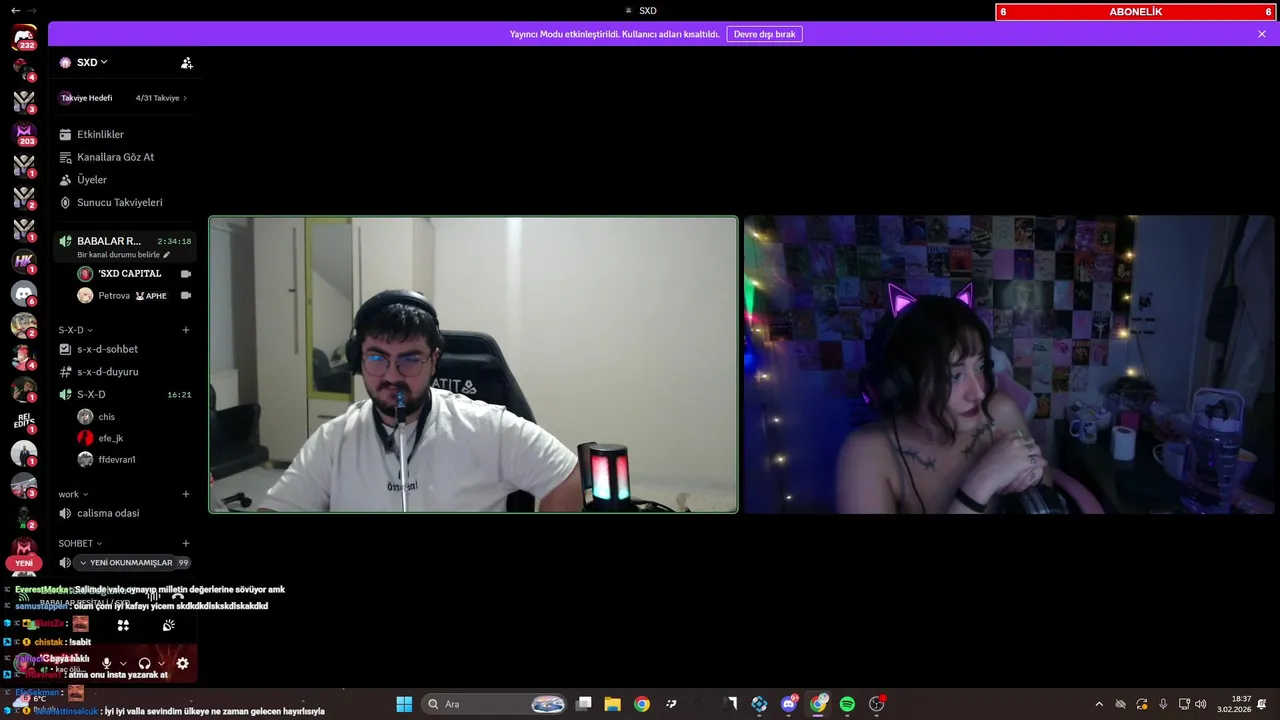Click Devre dışı bırak button in banner
The height and width of the screenshot is (720, 1280).
click(x=764, y=34)
